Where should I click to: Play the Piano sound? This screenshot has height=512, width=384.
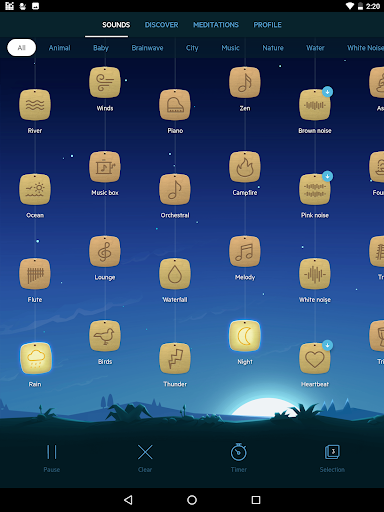[175, 105]
